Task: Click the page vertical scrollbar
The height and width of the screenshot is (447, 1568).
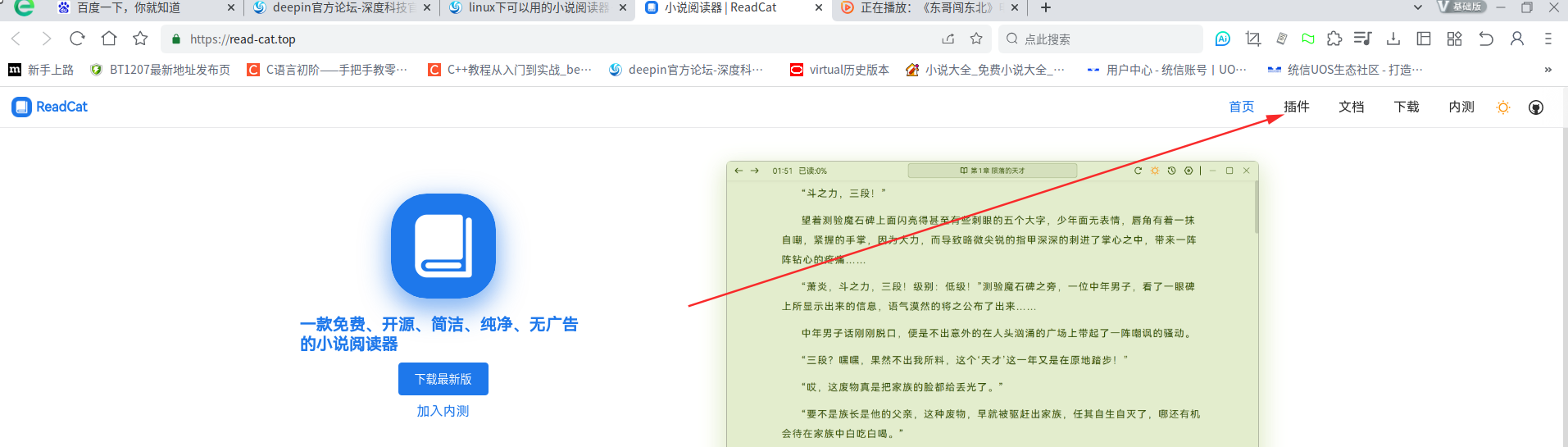Action: [1564, 287]
